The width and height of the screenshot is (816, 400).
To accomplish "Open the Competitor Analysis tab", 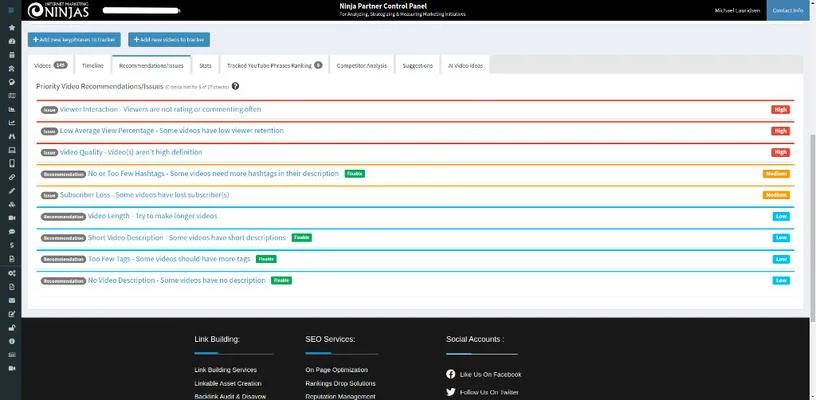I will click(x=362, y=65).
